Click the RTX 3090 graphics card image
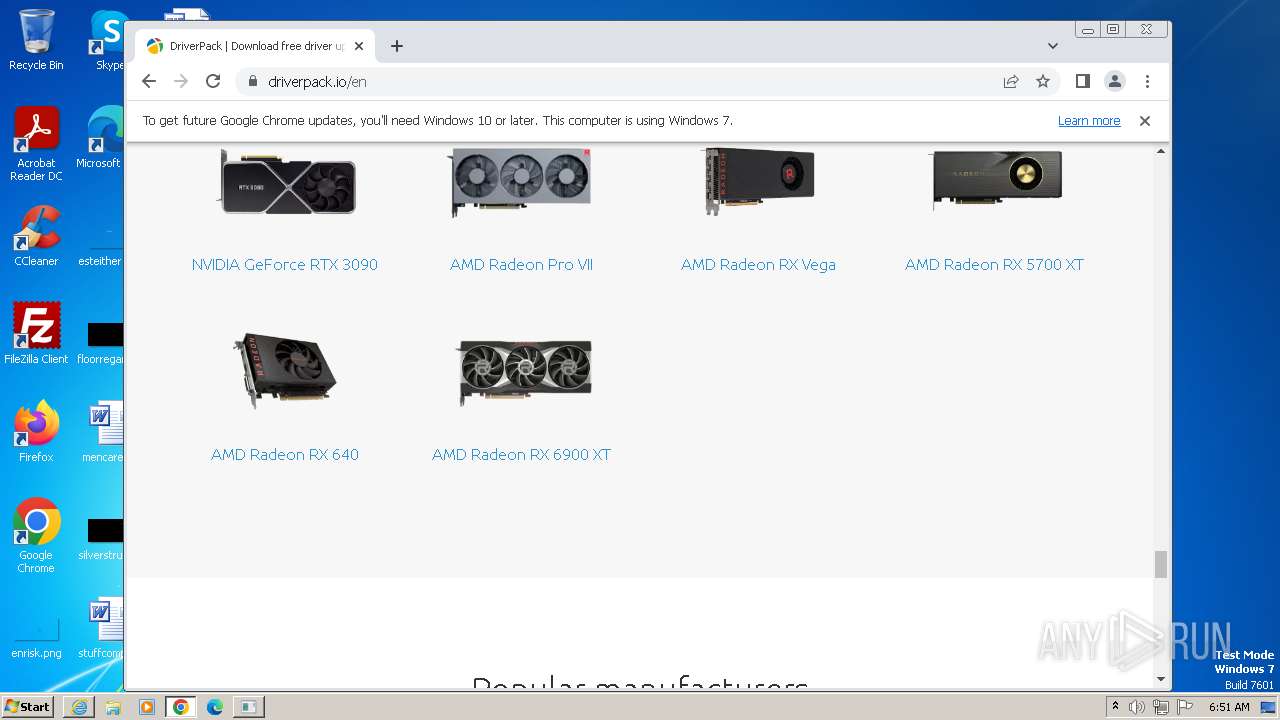Image resolution: width=1280 pixels, height=720 pixels. click(288, 181)
